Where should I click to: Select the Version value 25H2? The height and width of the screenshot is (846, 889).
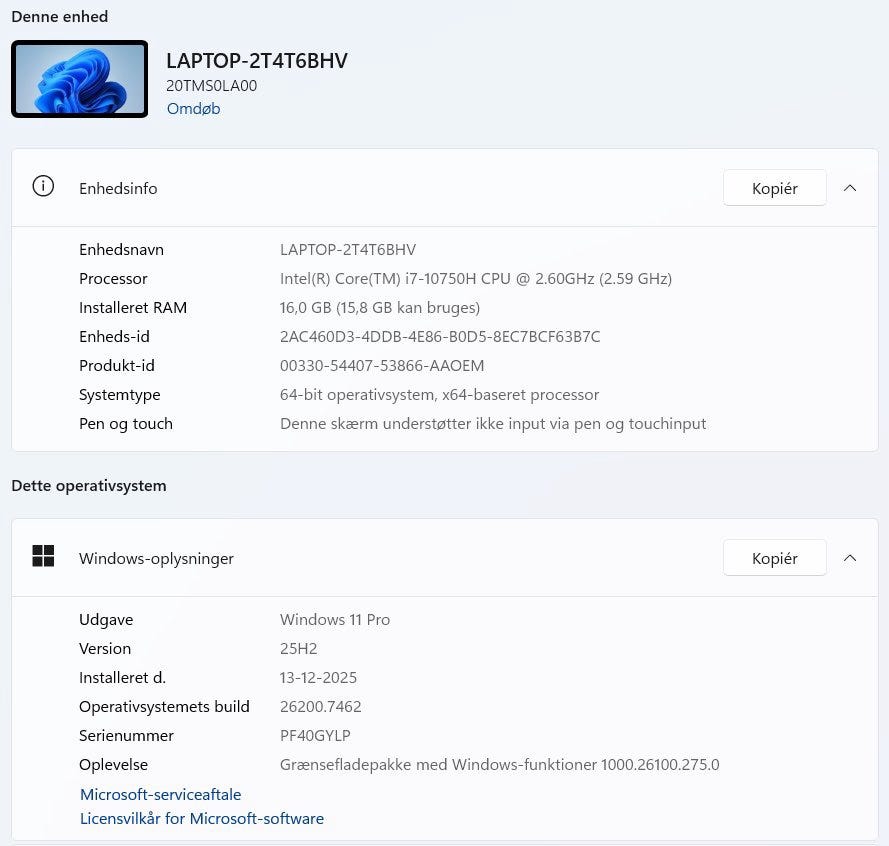[299, 648]
